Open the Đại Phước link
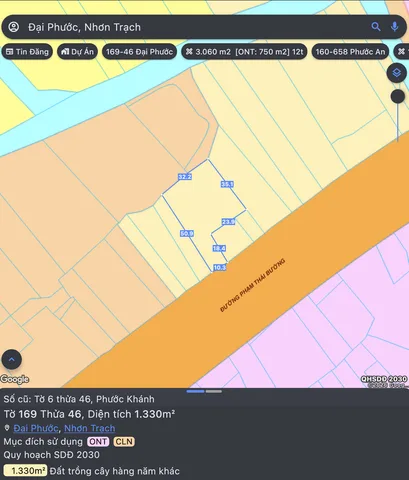The image size is (409, 480). [36, 428]
